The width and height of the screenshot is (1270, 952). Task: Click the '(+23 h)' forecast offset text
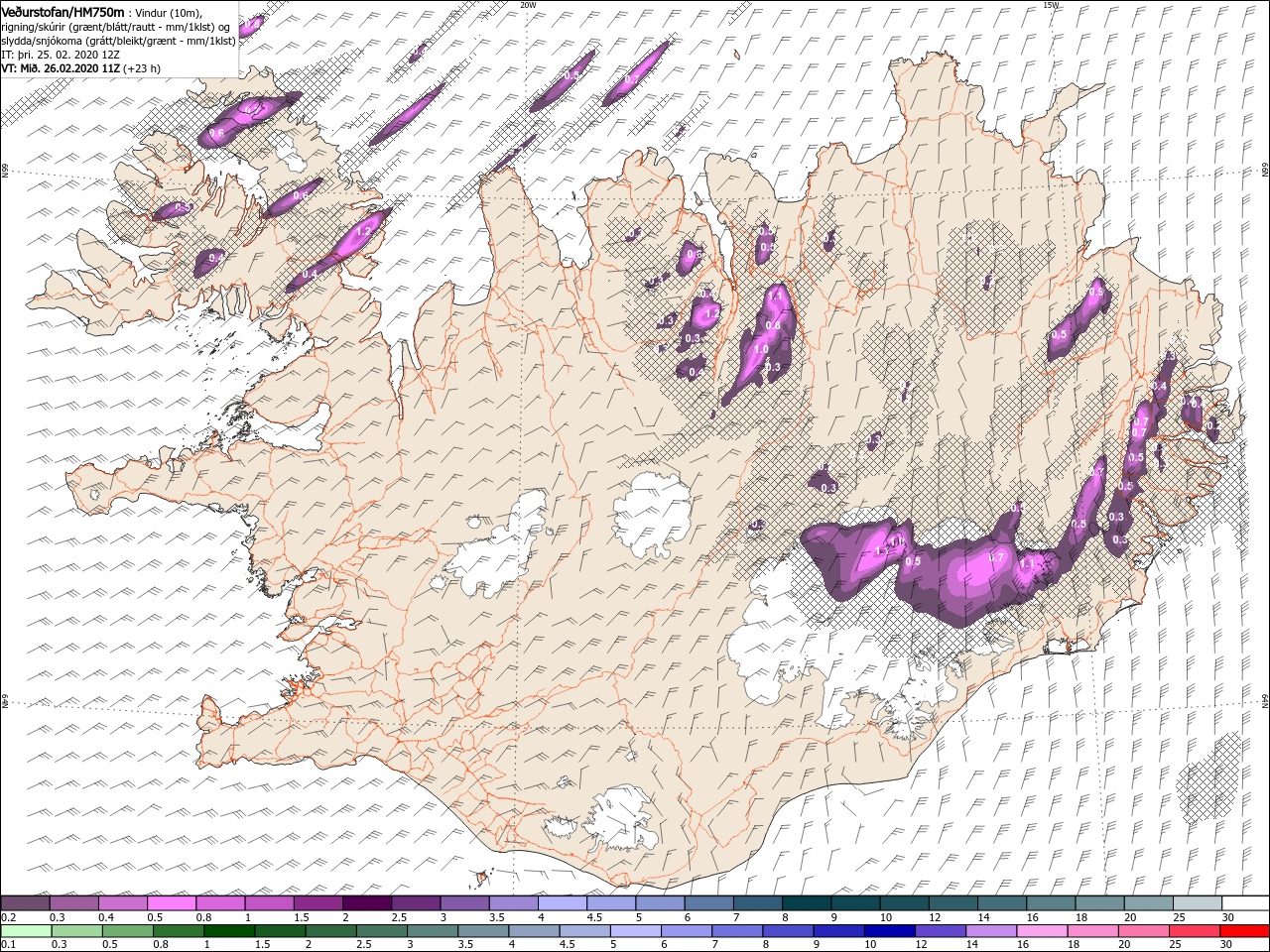pyautogui.click(x=142, y=68)
